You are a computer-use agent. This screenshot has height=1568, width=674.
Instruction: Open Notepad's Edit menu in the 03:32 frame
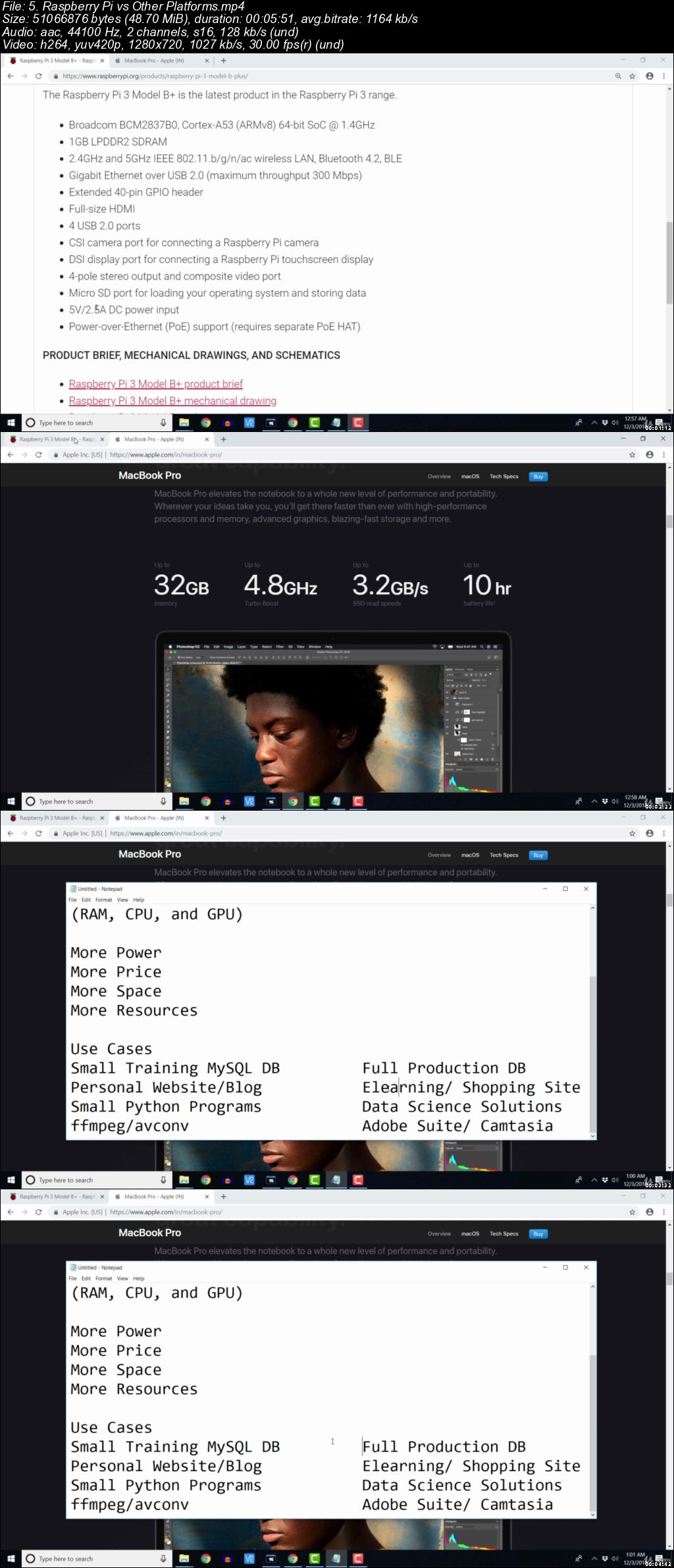point(86,900)
